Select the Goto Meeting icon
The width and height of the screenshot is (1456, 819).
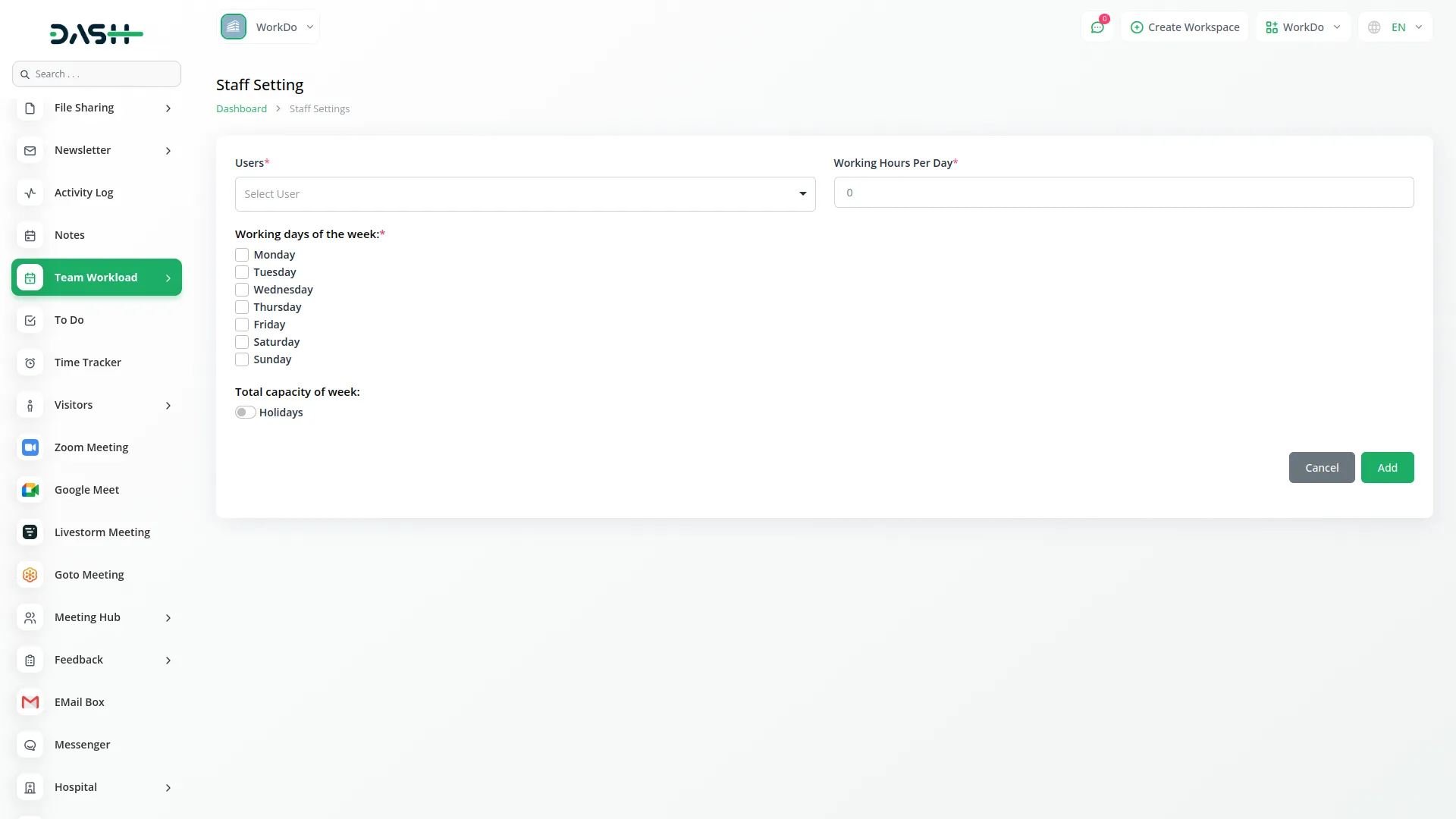pyautogui.click(x=30, y=575)
